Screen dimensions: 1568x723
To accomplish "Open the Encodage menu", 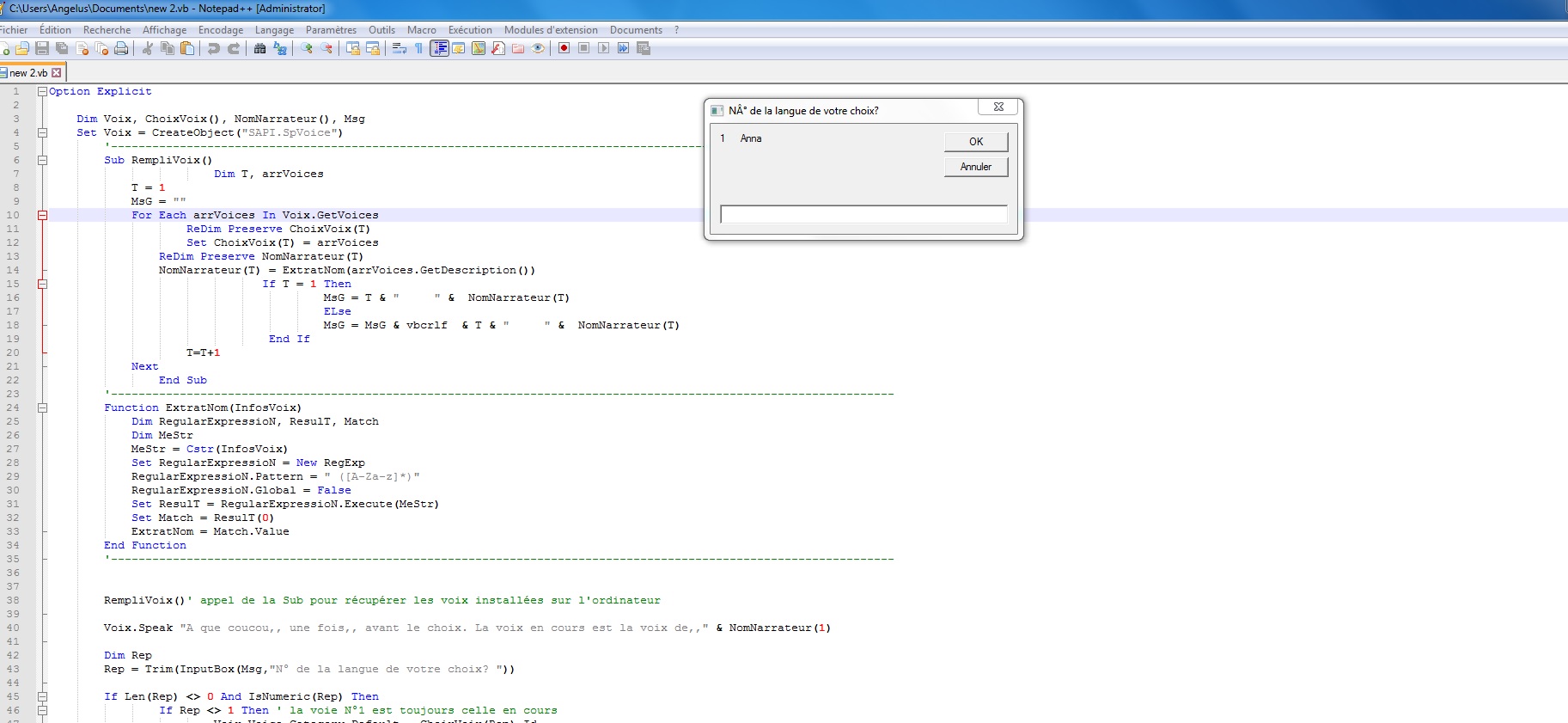I will tap(221, 30).
